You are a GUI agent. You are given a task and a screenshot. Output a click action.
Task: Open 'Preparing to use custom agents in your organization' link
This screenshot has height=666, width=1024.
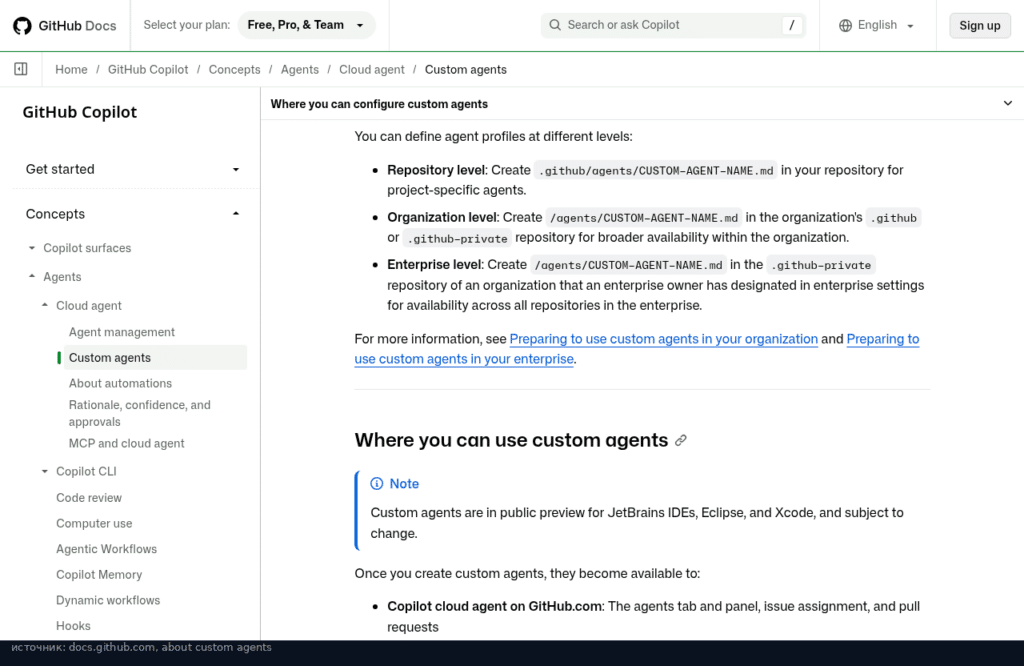pos(664,339)
